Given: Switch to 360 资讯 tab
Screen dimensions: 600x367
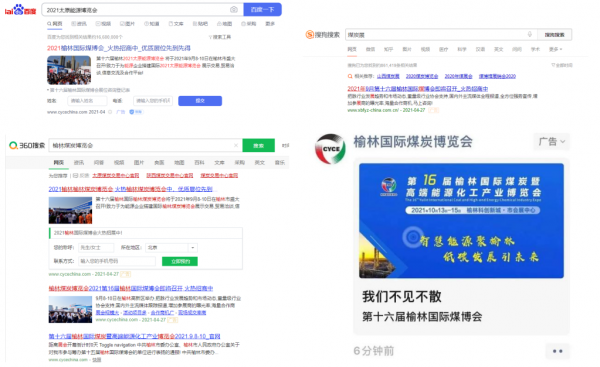Looking at the screenshot, I should (x=79, y=163).
